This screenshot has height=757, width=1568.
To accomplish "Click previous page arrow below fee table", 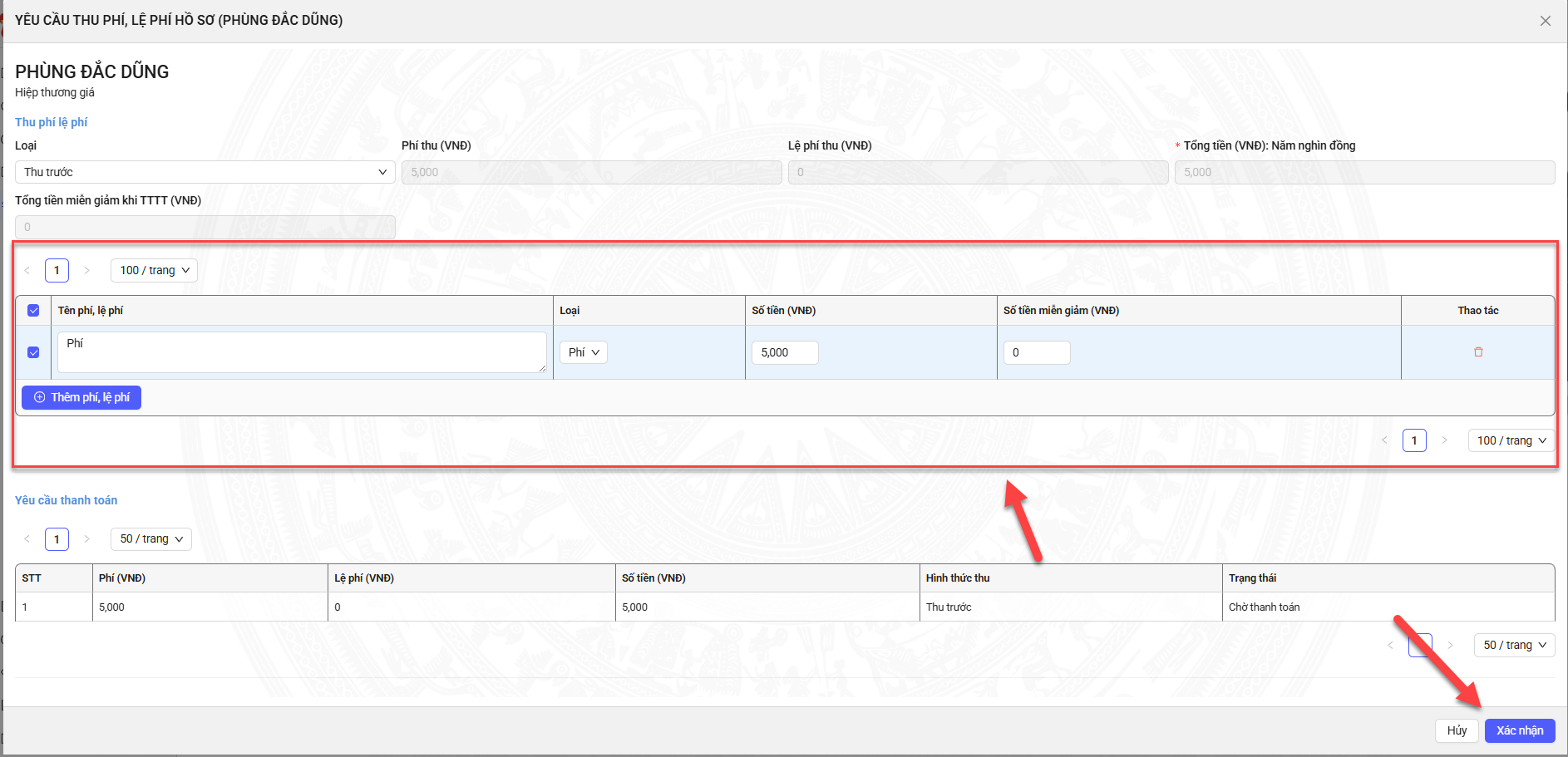I will coord(1384,440).
